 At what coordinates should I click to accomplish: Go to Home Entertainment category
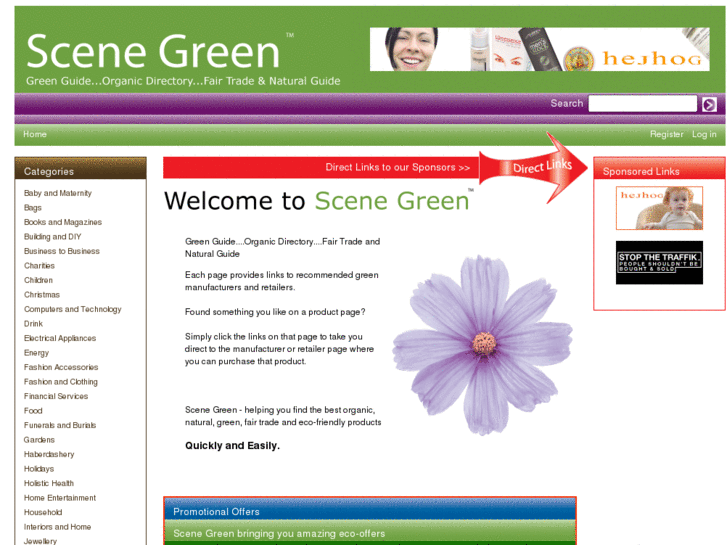pyautogui.click(x=60, y=498)
